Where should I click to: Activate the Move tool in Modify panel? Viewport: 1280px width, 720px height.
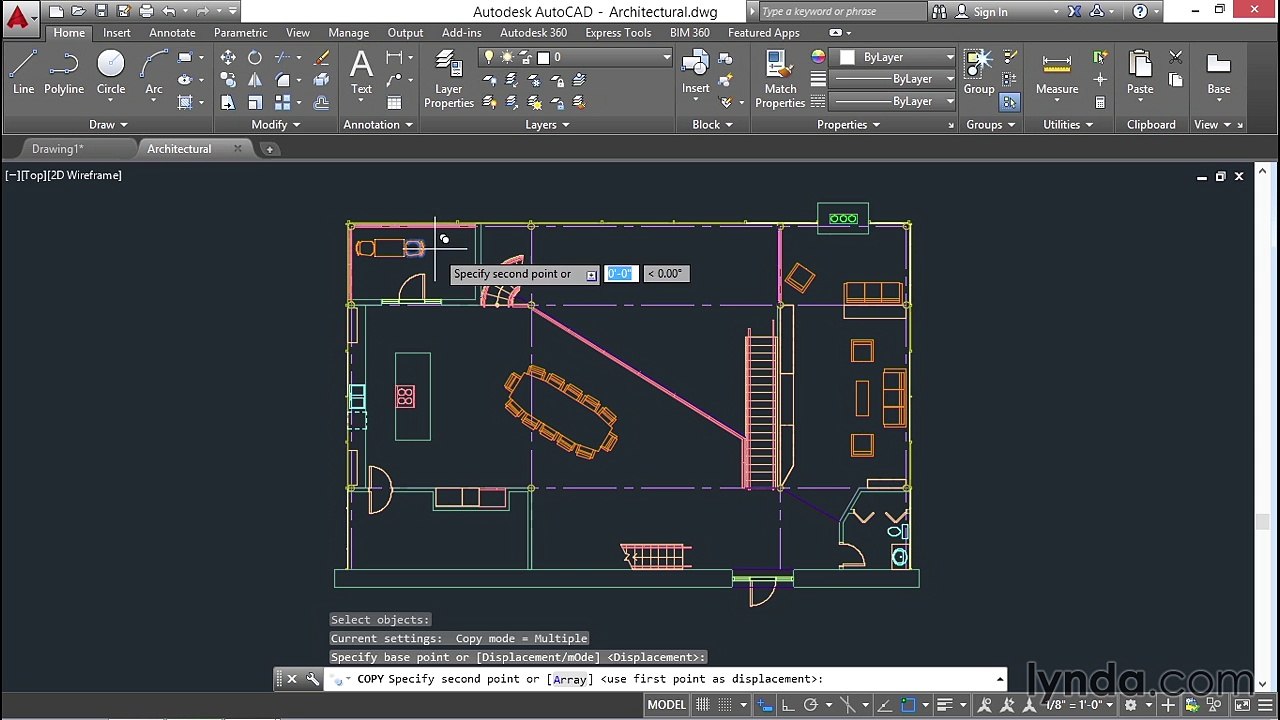coord(228,57)
